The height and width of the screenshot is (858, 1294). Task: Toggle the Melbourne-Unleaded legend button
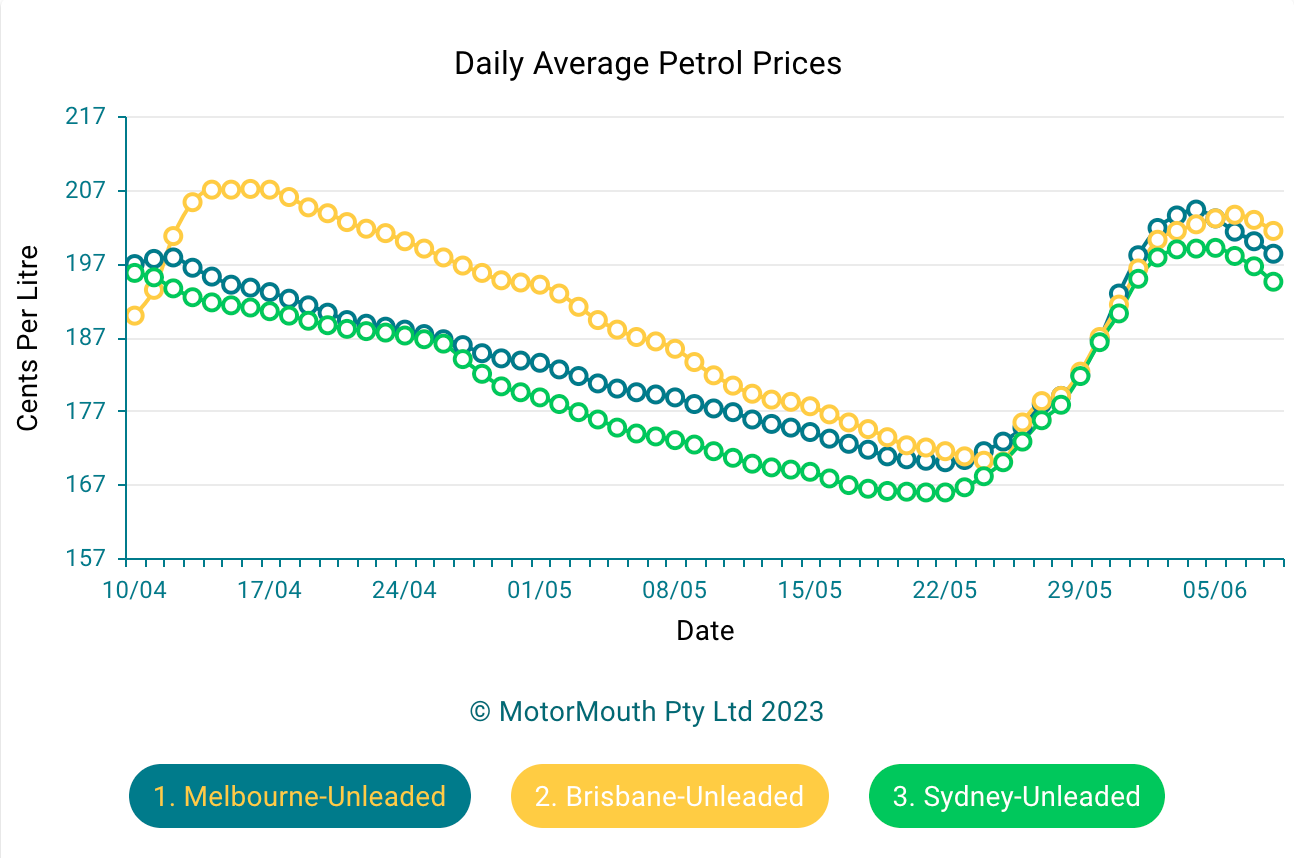point(299,796)
